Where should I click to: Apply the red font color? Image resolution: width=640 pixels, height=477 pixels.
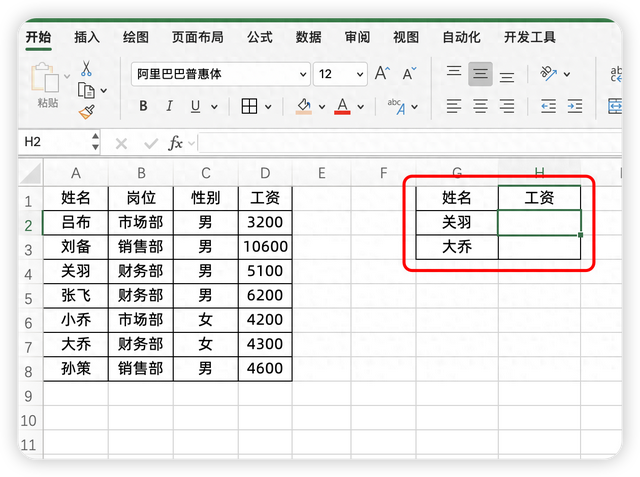(342, 106)
